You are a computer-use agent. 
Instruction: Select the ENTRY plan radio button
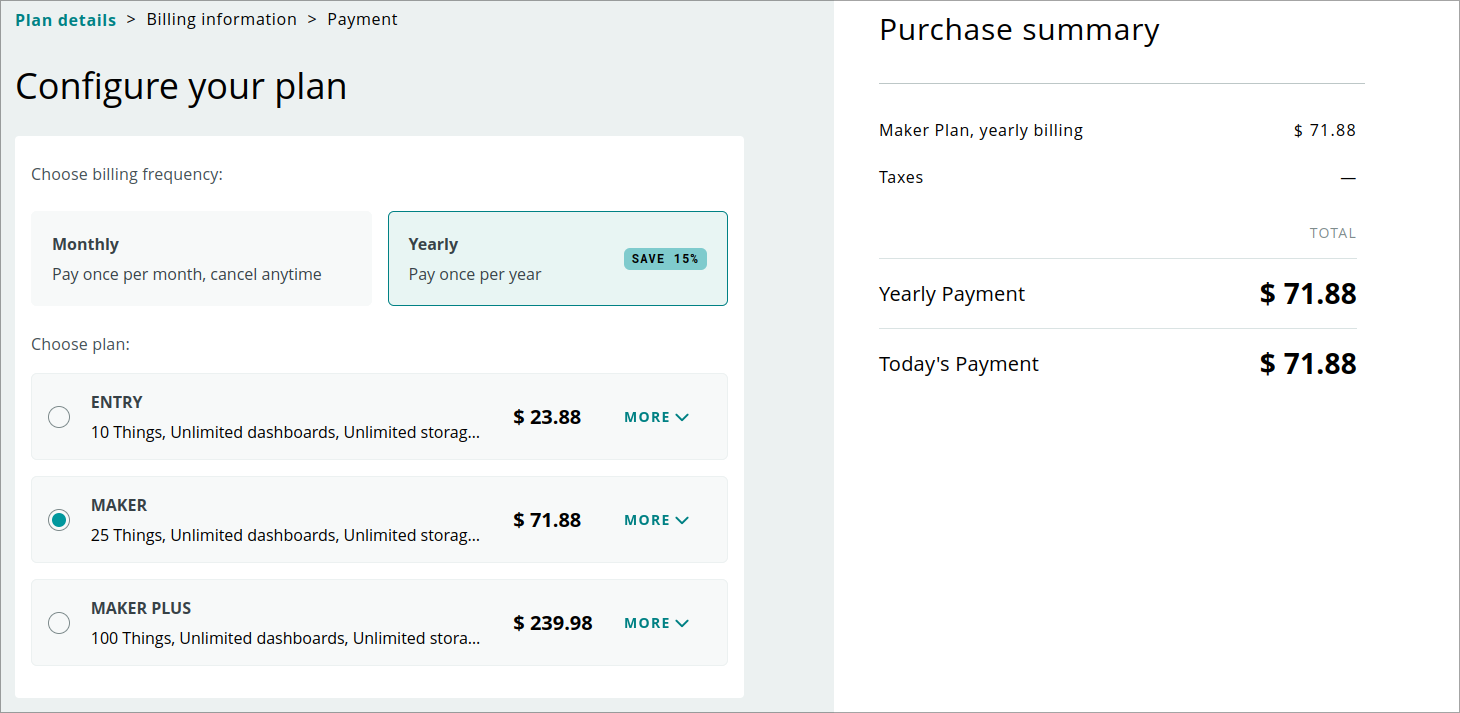(x=59, y=417)
